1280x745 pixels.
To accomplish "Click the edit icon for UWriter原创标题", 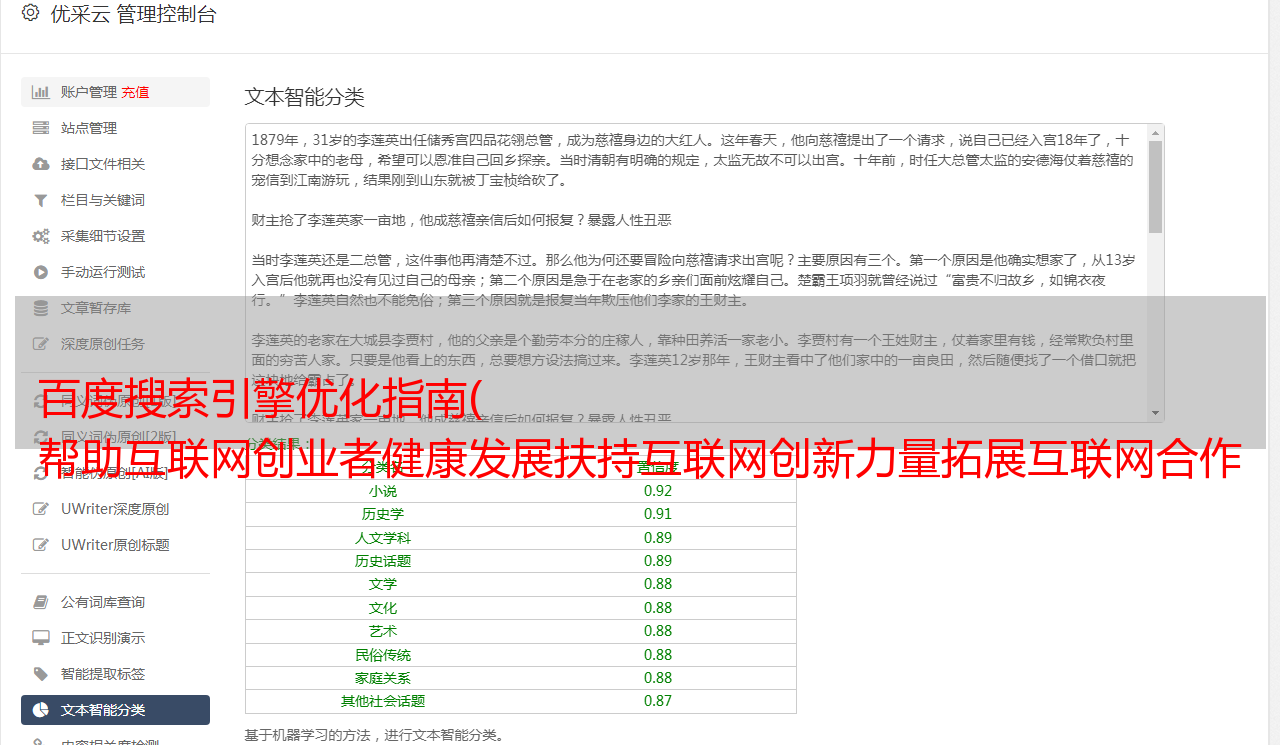I will [41, 545].
